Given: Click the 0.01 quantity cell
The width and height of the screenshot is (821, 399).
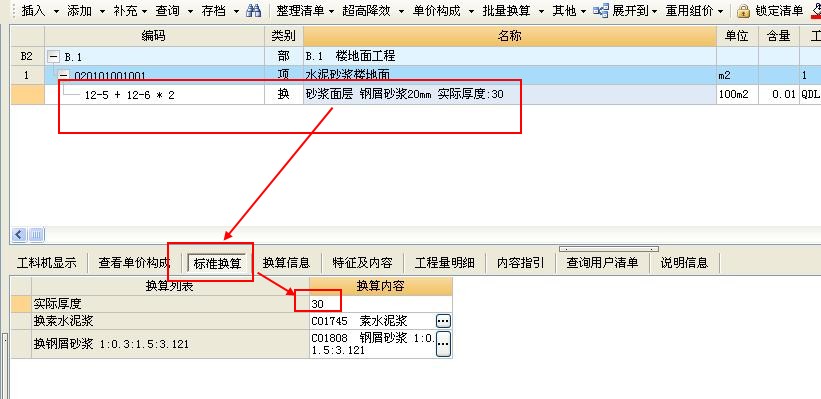Looking at the screenshot, I should 779,95.
